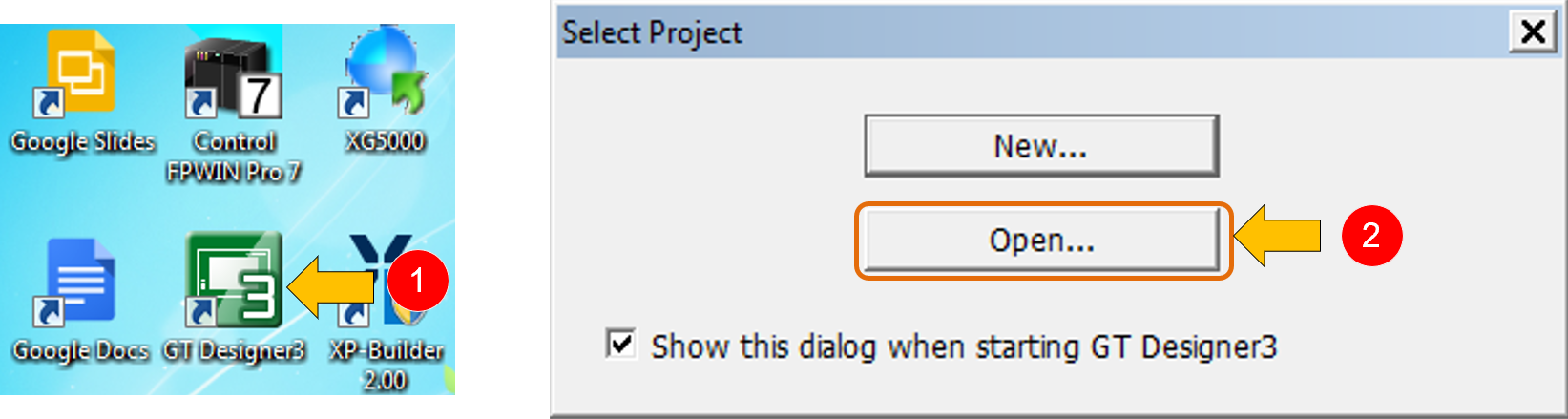Select the Google Slides desktop icon

pos(80,73)
